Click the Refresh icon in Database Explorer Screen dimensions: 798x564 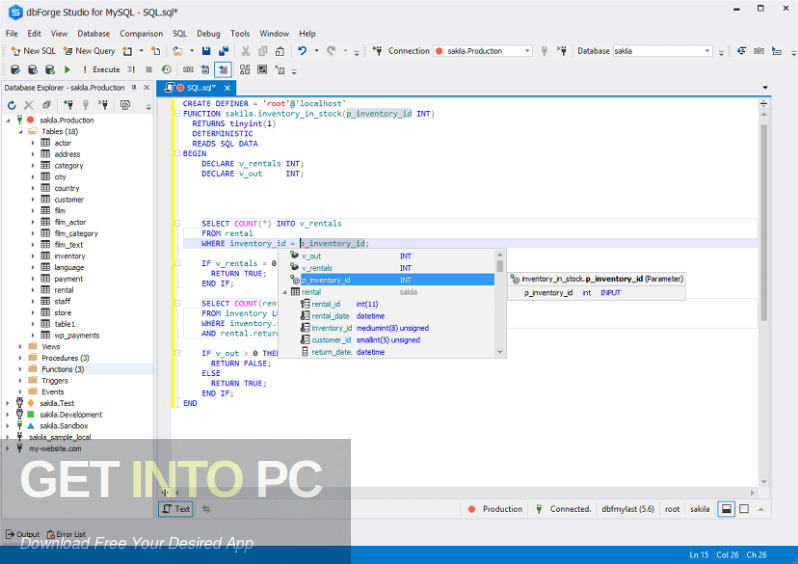tap(12, 105)
